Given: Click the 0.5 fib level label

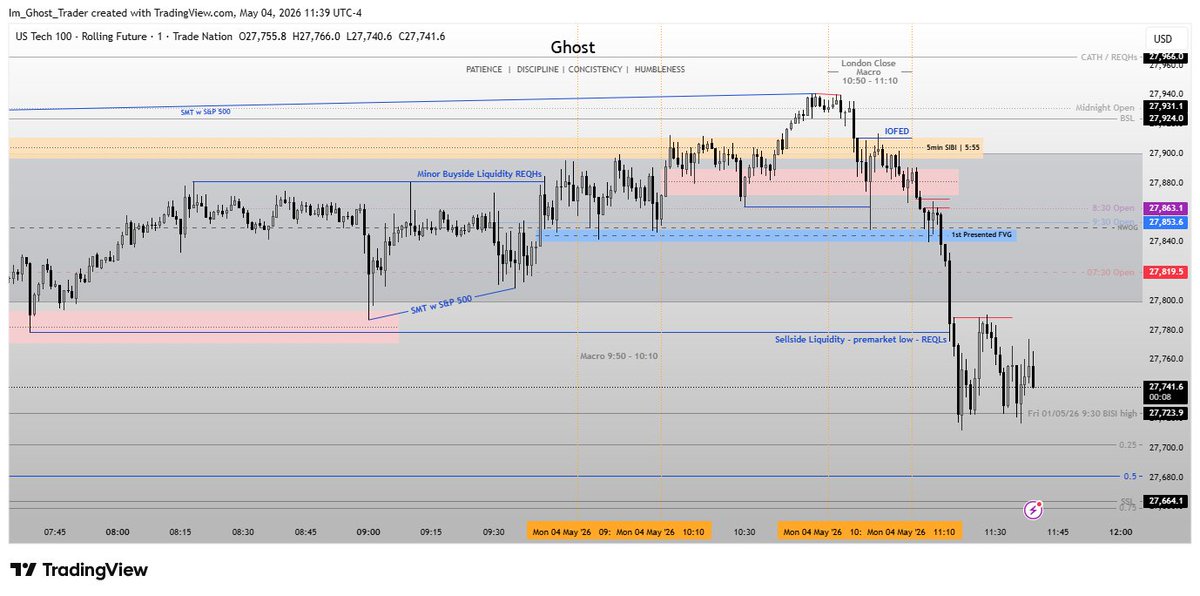Looking at the screenshot, I should point(1129,476).
